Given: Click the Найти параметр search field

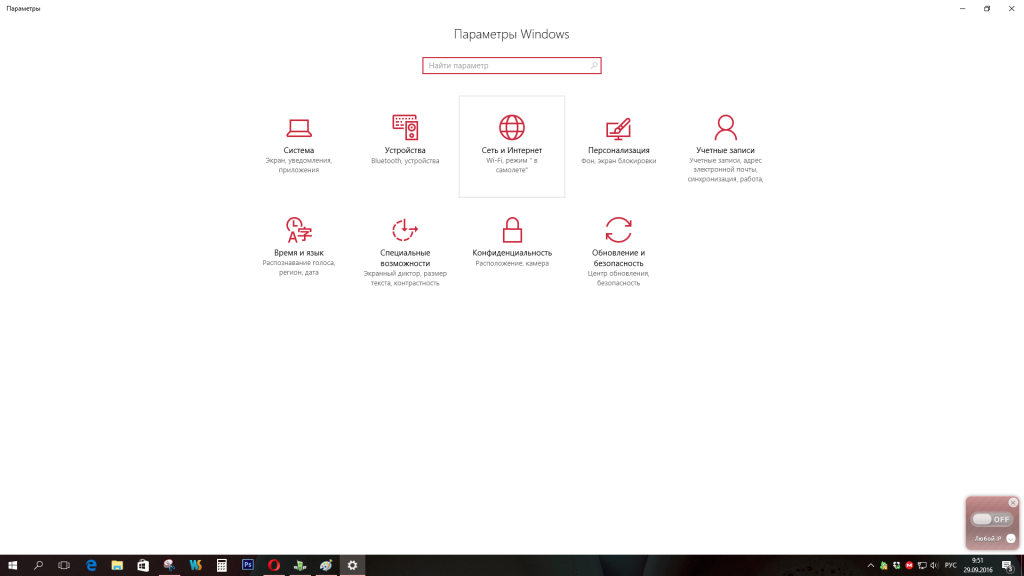Looking at the screenshot, I should tap(511, 65).
